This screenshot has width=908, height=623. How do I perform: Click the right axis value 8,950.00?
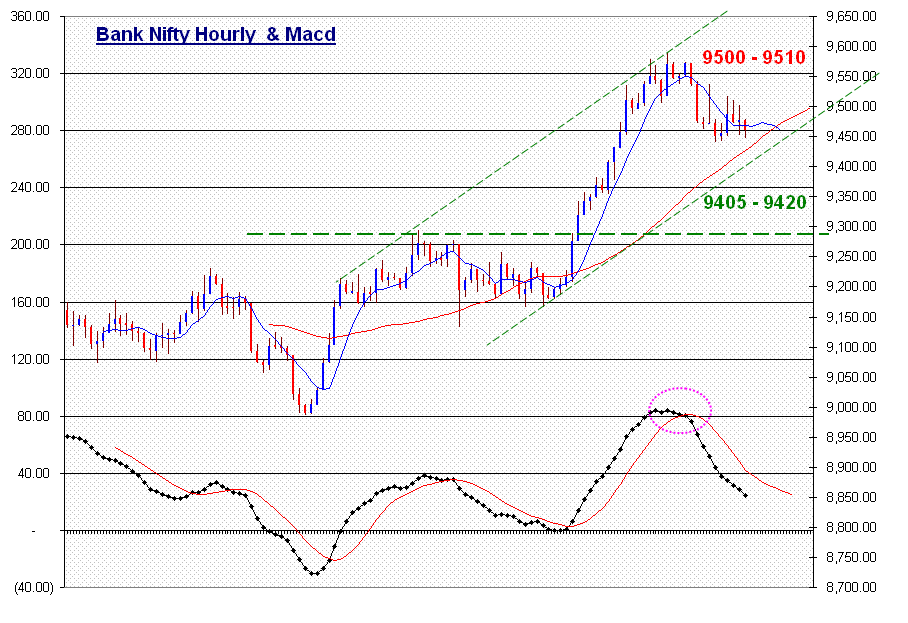851,437
